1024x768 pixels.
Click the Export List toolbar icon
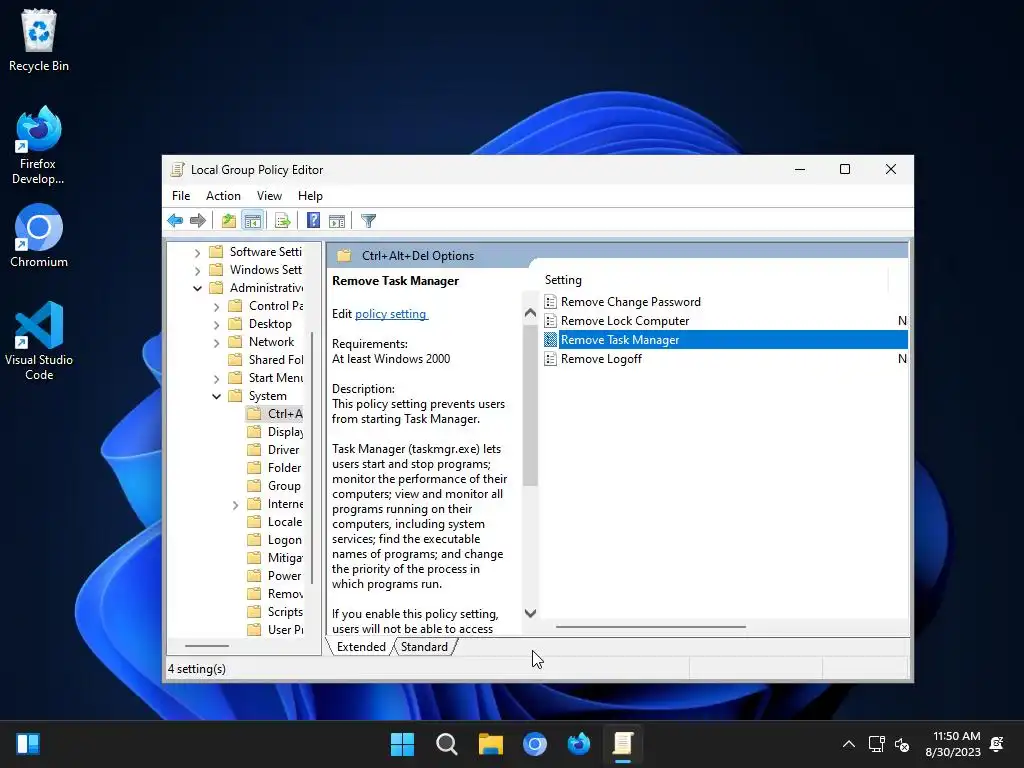tap(283, 221)
